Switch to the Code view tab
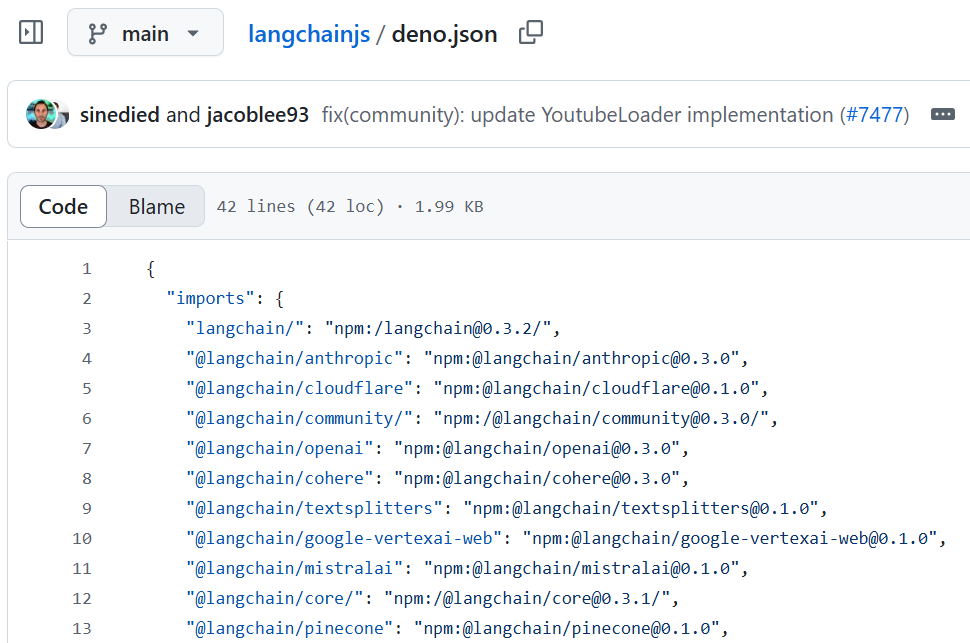Image resolution: width=970 pixels, height=643 pixels. click(63, 207)
